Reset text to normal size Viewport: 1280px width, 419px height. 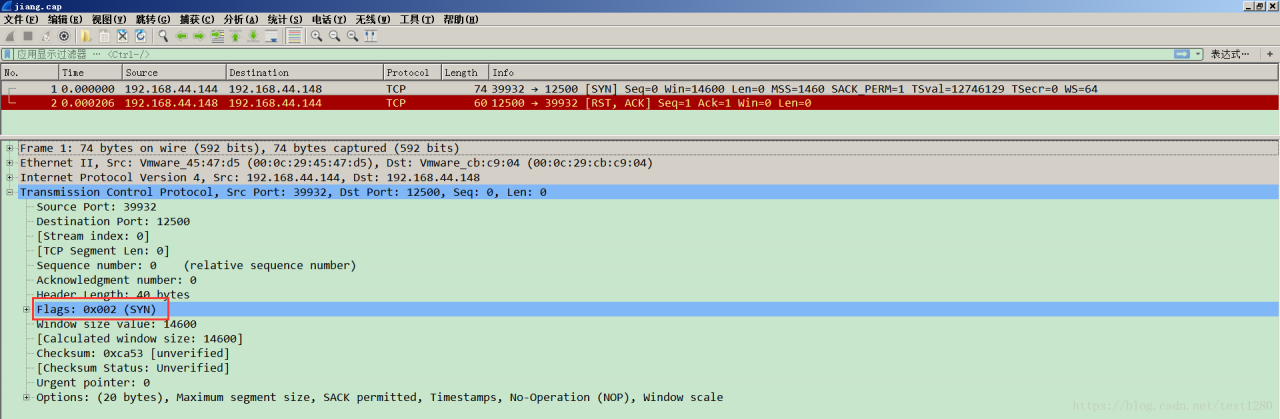(352, 36)
